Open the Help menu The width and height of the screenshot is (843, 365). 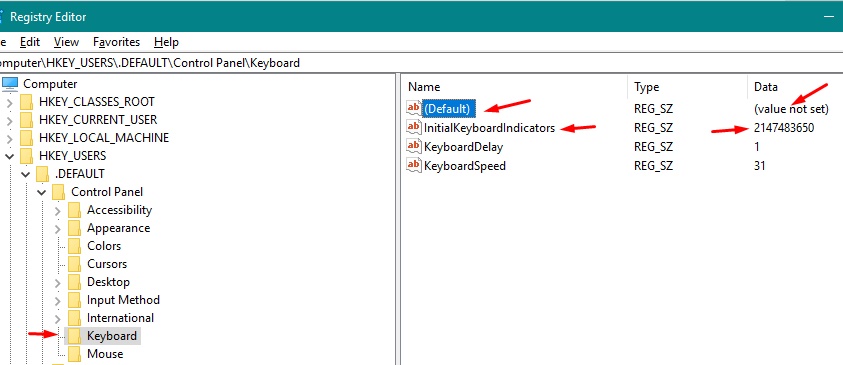pyautogui.click(x=166, y=42)
